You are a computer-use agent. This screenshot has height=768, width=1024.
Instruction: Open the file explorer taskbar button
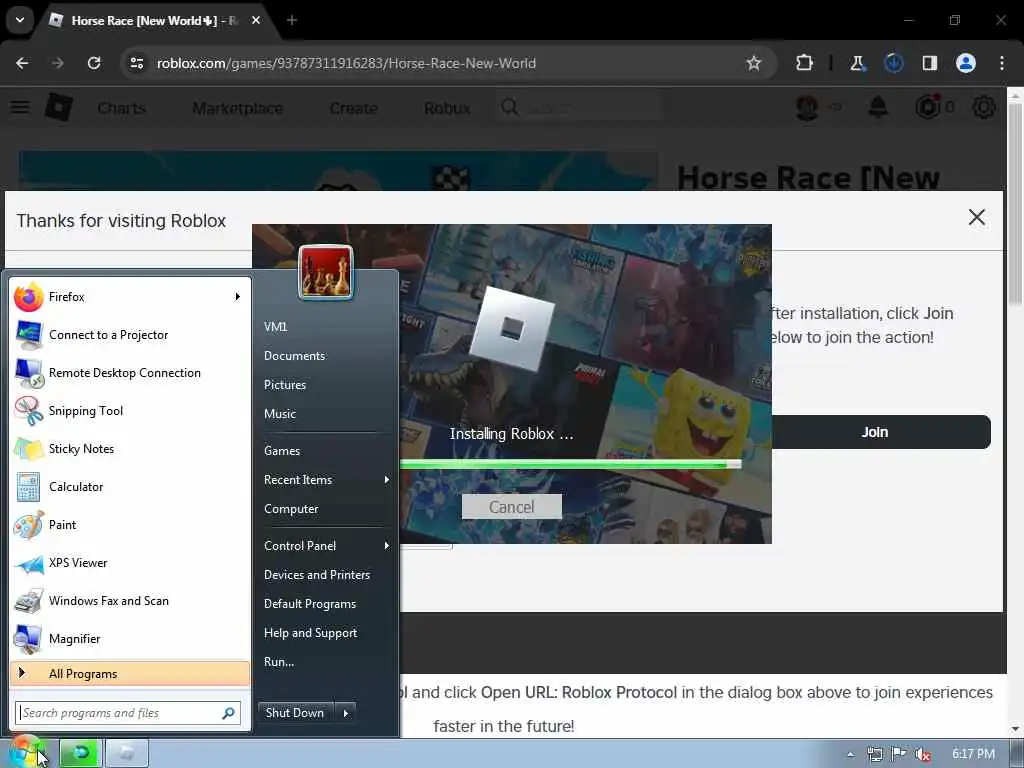pyautogui.click(x=127, y=753)
